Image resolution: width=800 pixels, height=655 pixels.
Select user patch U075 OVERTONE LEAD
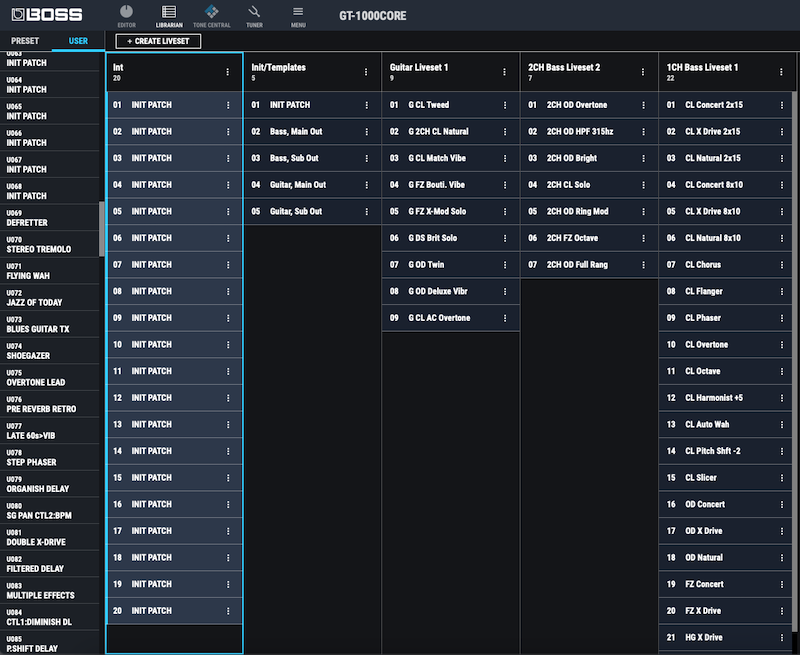49,377
